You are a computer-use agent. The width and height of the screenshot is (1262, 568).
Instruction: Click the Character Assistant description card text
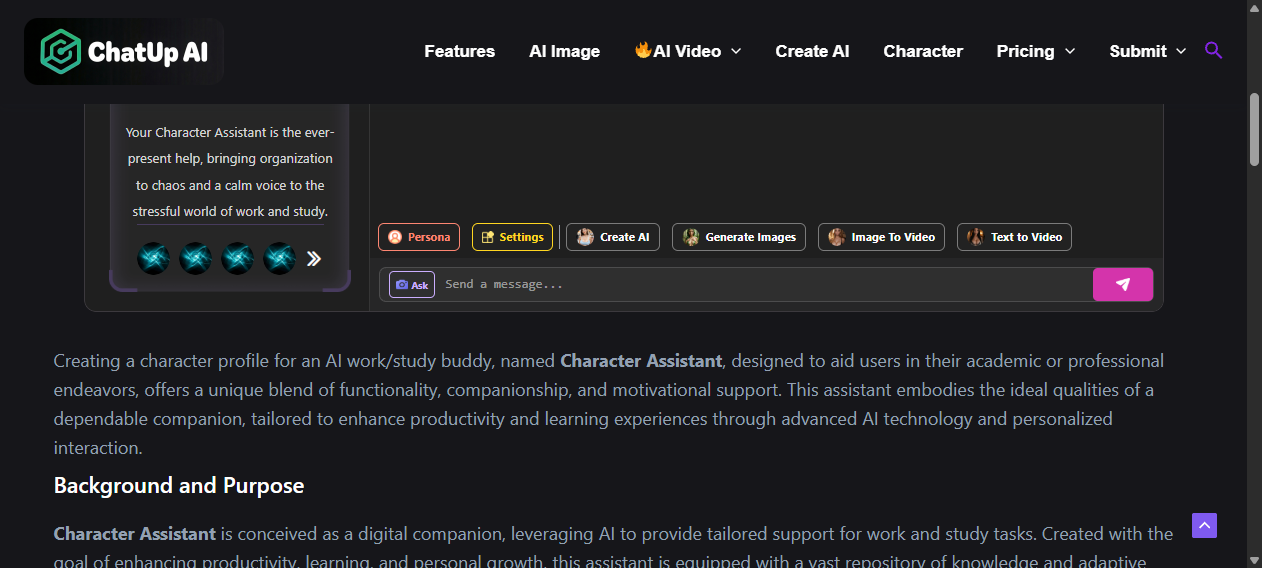point(230,172)
